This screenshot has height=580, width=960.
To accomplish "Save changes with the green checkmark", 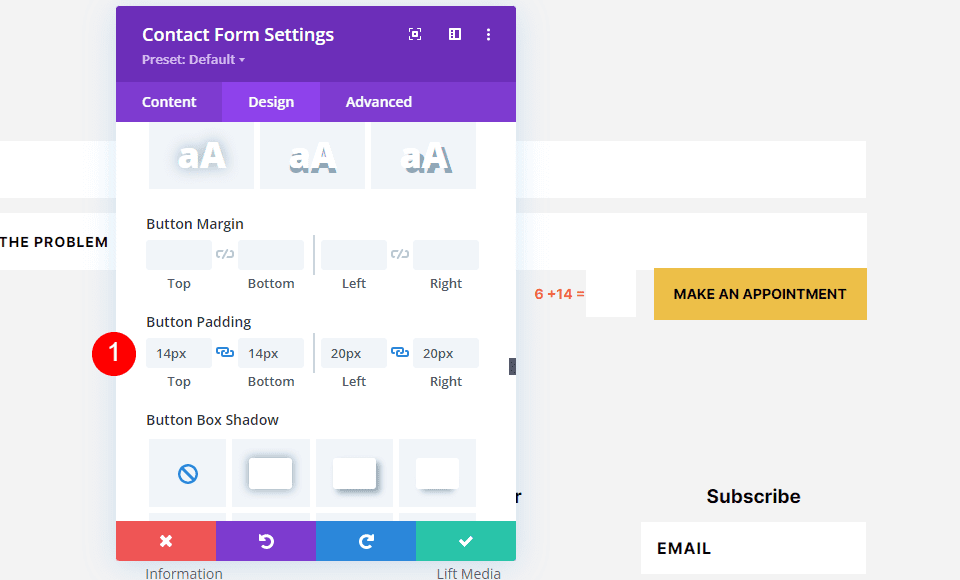I will click(x=465, y=540).
